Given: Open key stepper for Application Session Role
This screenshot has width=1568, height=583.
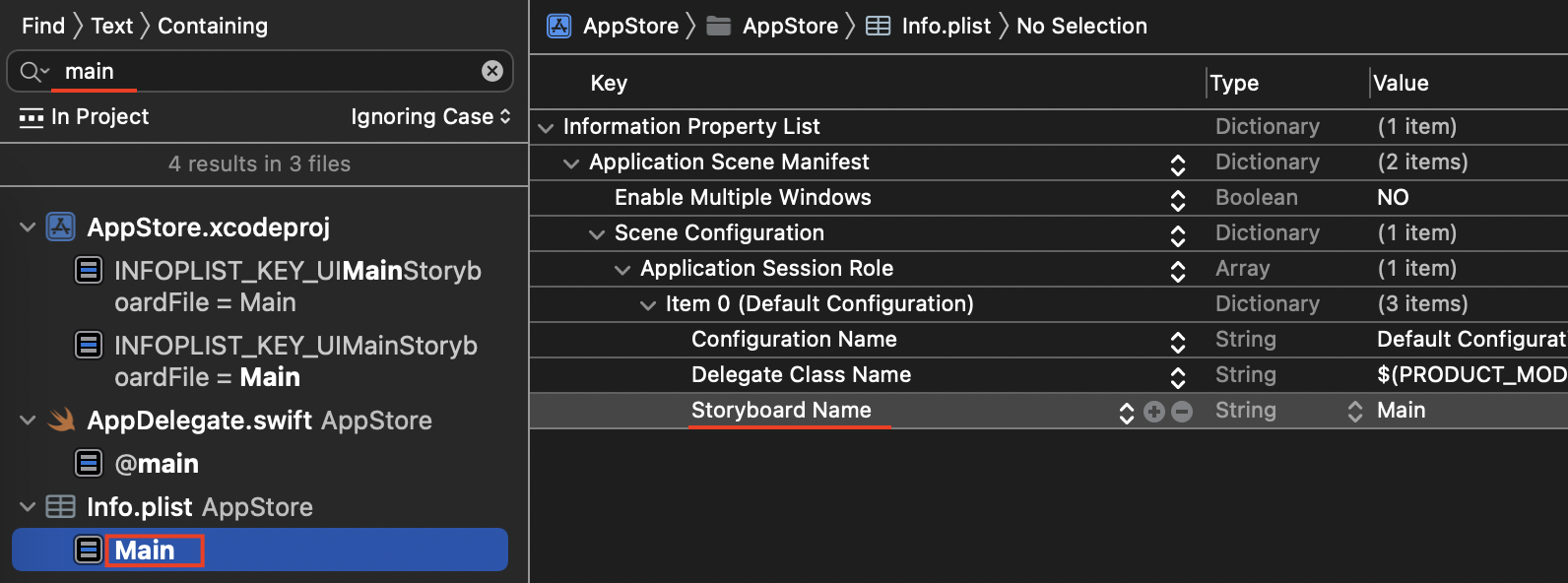Looking at the screenshot, I should (1178, 270).
